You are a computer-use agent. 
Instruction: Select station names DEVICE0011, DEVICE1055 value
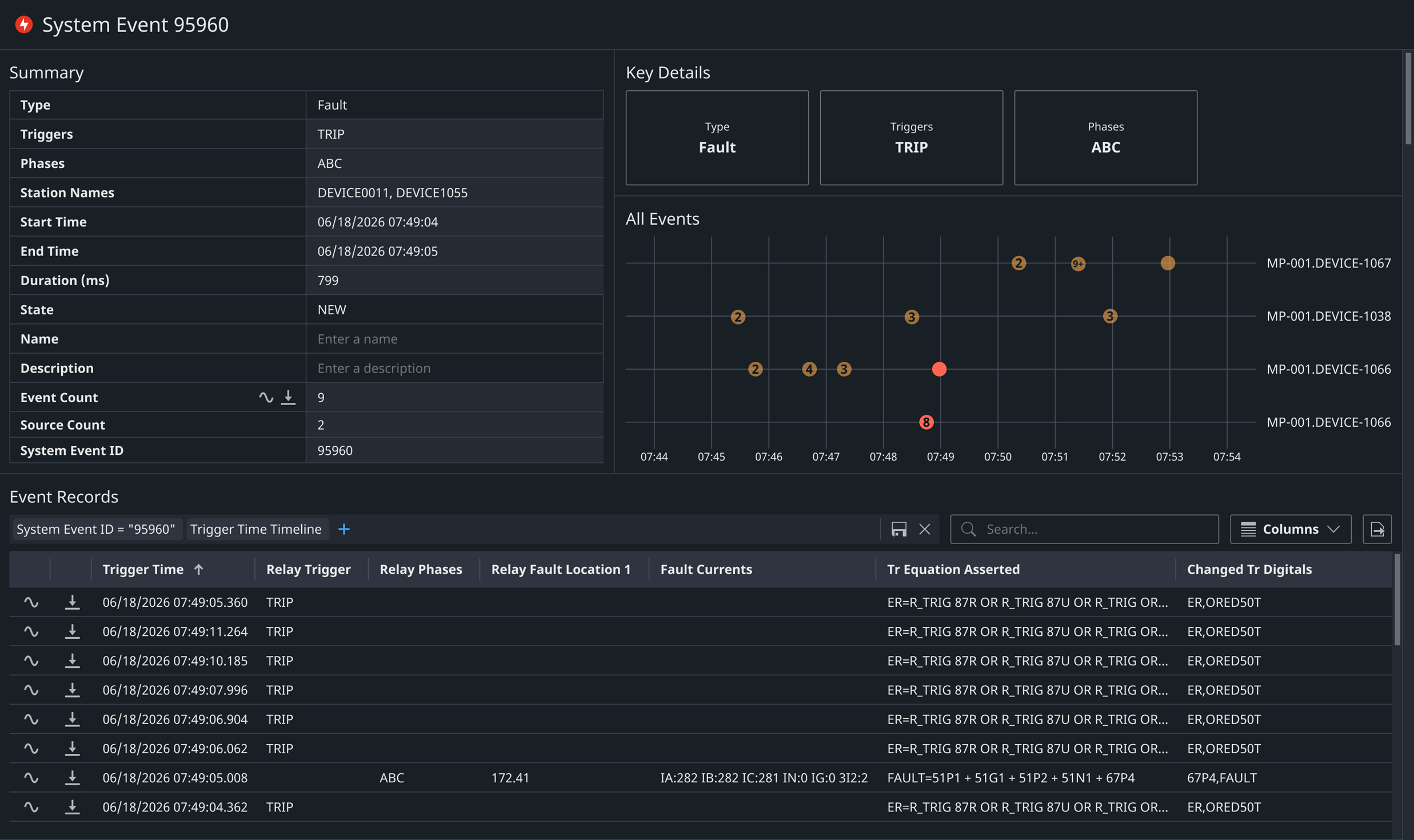click(393, 193)
